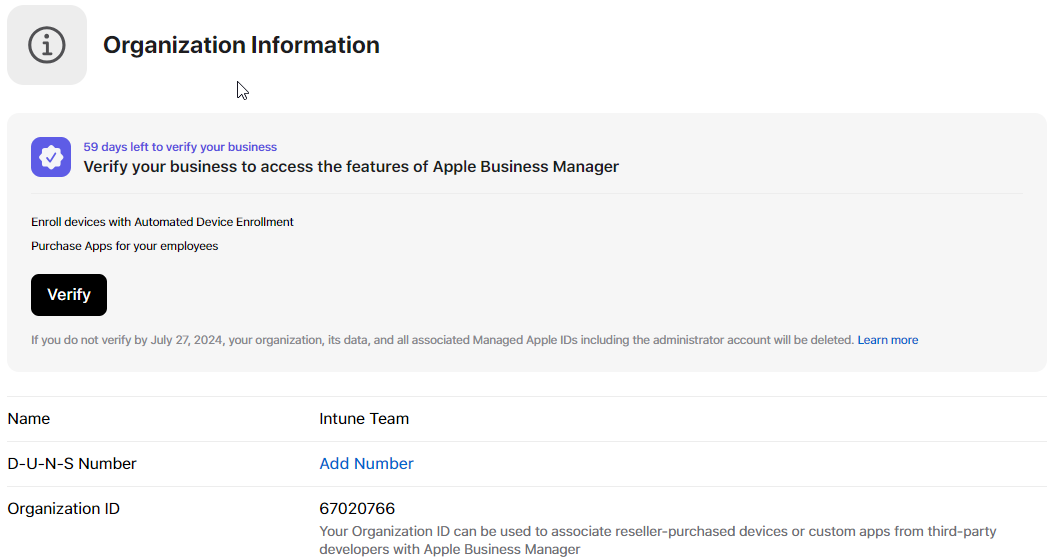Click the purple verification badge icon
This screenshot has width=1050, height=557.
pos(51,157)
